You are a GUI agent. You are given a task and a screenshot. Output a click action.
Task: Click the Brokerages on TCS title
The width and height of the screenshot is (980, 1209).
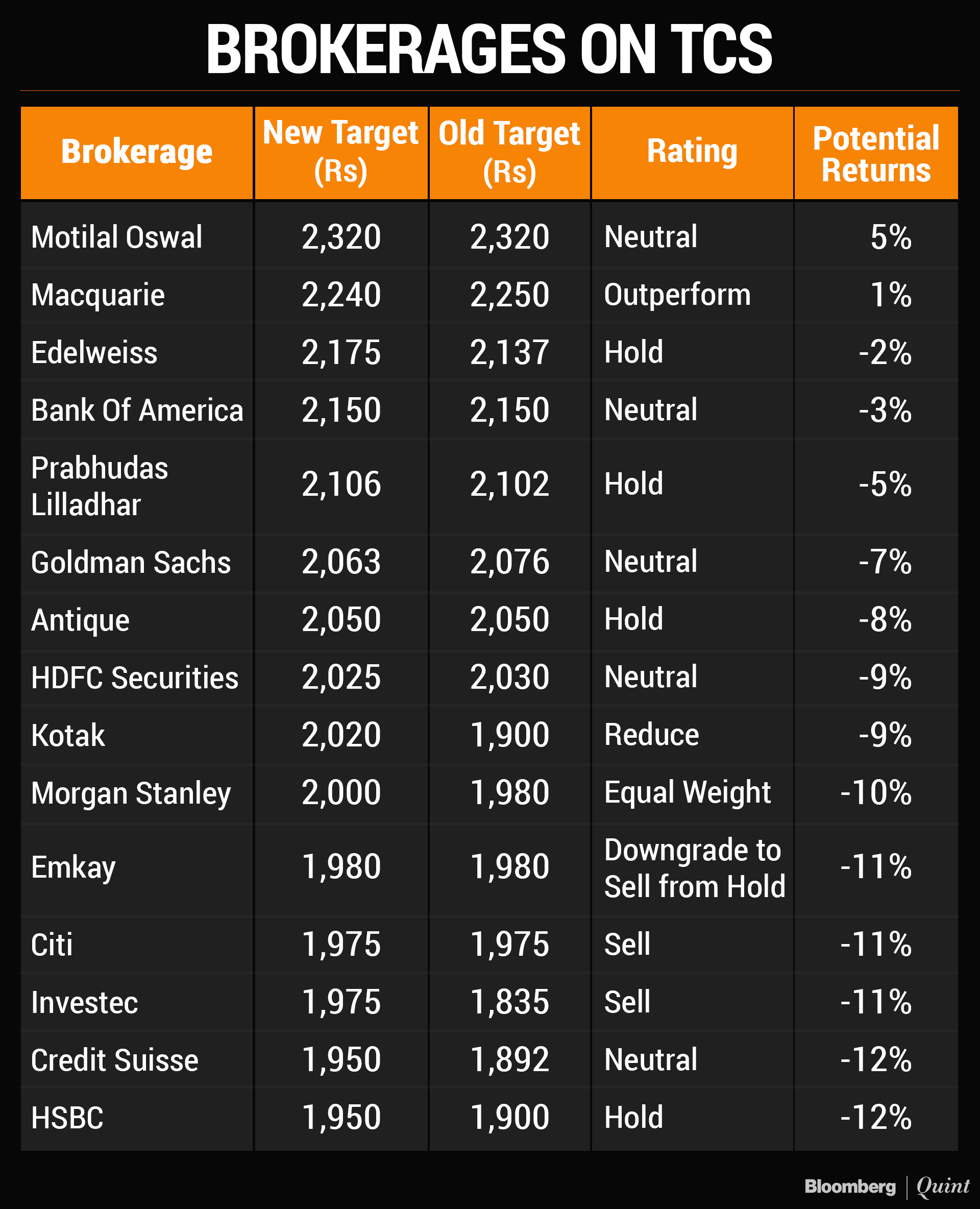coord(489,49)
